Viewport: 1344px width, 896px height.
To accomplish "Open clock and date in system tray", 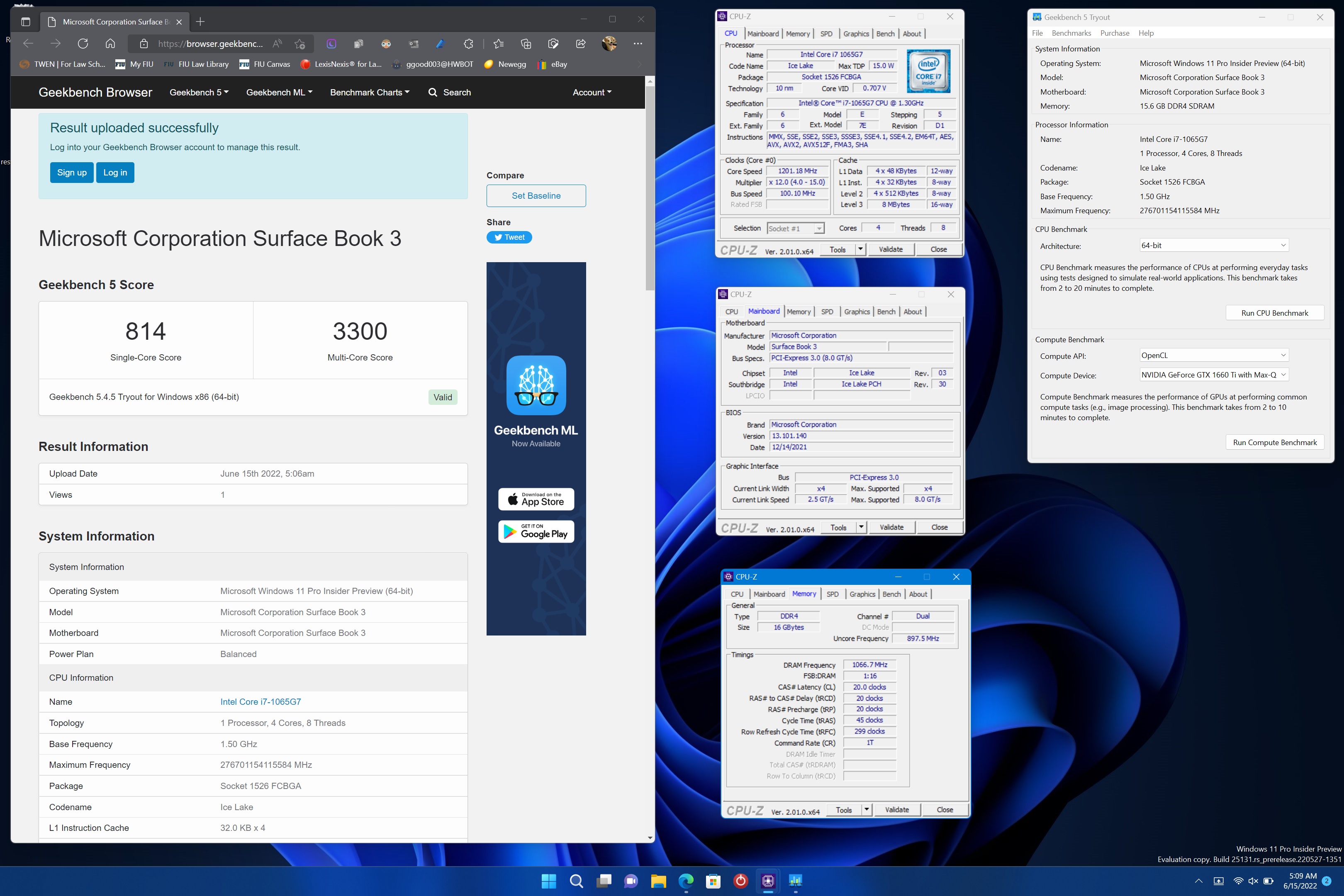I will tap(1300, 881).
